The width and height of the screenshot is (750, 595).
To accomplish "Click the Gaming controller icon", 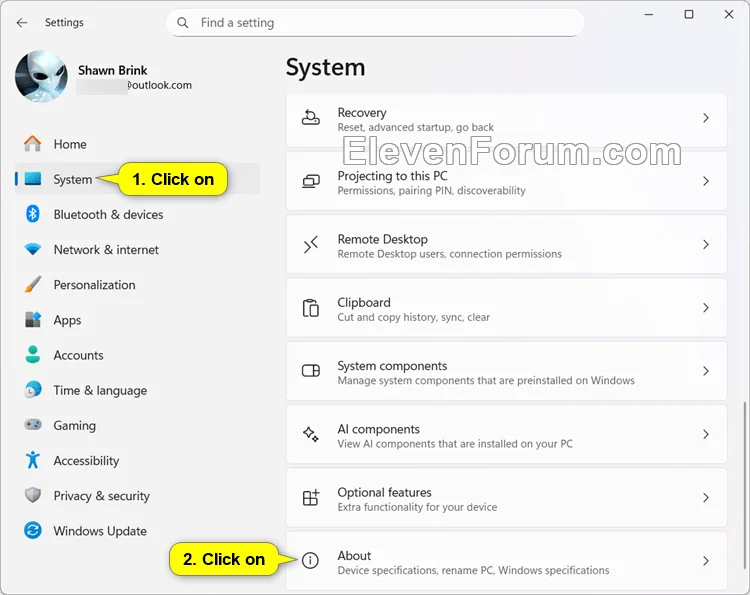I will tap(33, 425).
